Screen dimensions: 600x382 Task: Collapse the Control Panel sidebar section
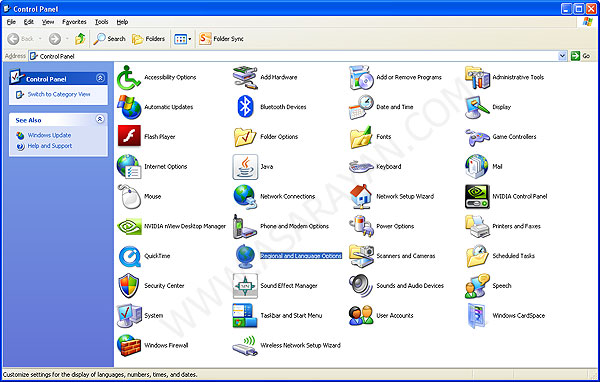tap(100, 78)
